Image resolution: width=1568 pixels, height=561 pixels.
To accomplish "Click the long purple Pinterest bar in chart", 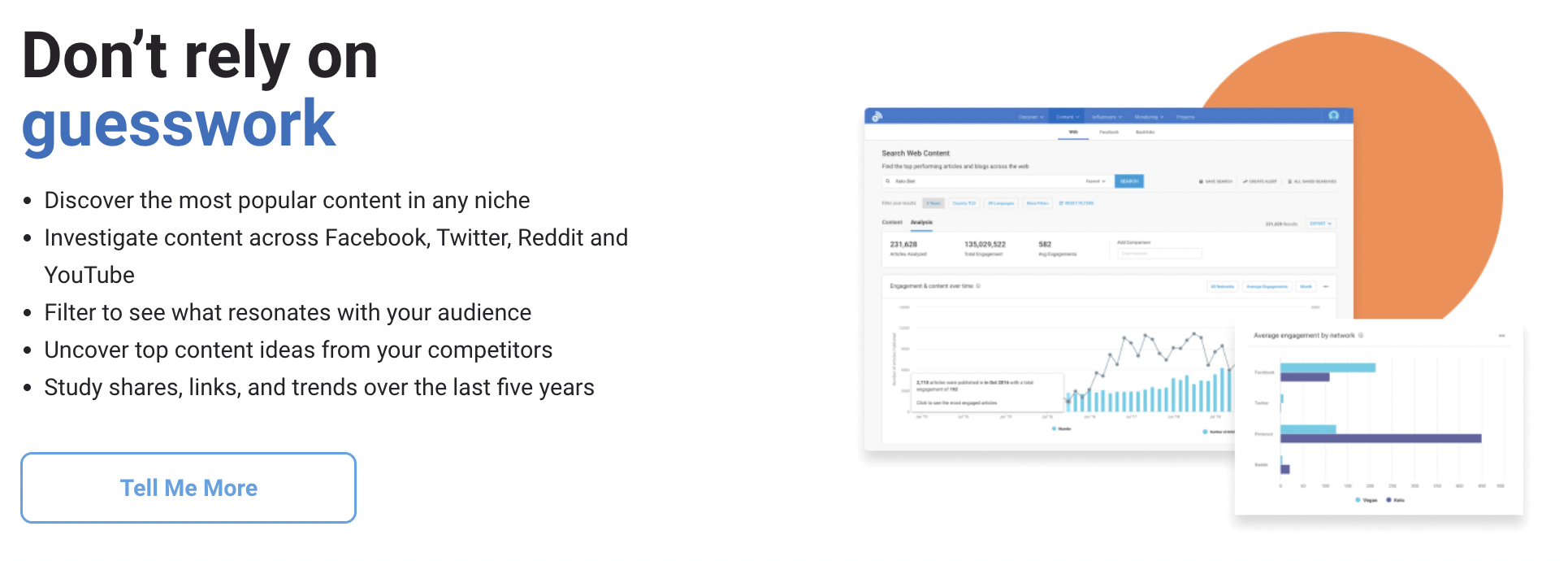I will click(1381, 438).
